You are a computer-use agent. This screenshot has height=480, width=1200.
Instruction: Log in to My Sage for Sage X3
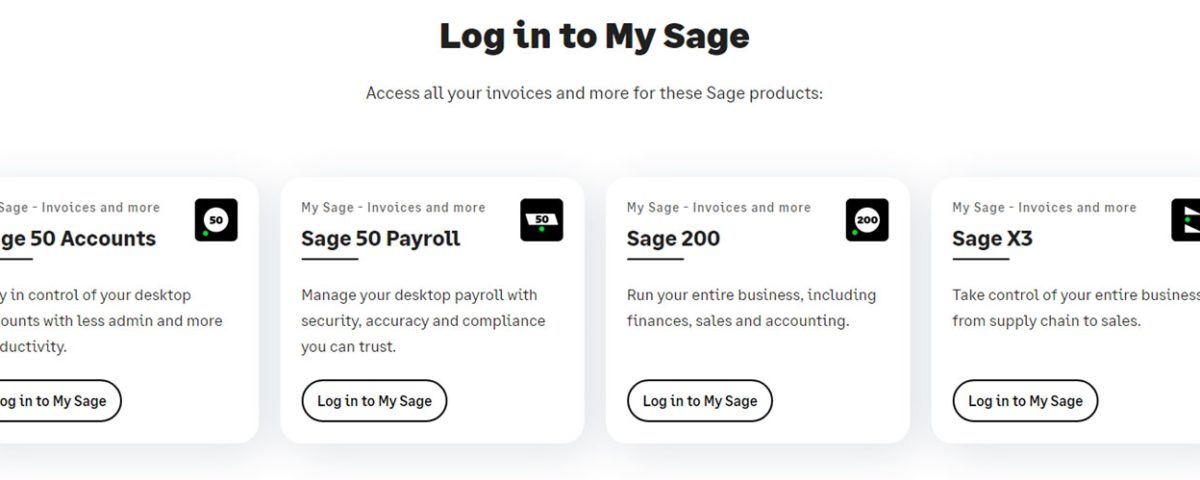1025,401
